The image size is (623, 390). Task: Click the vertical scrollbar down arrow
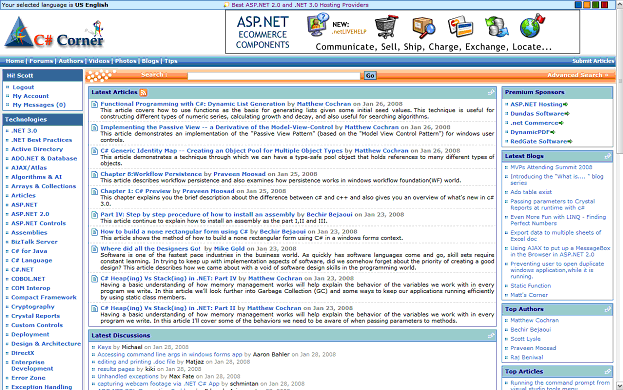tap(619, 386)
